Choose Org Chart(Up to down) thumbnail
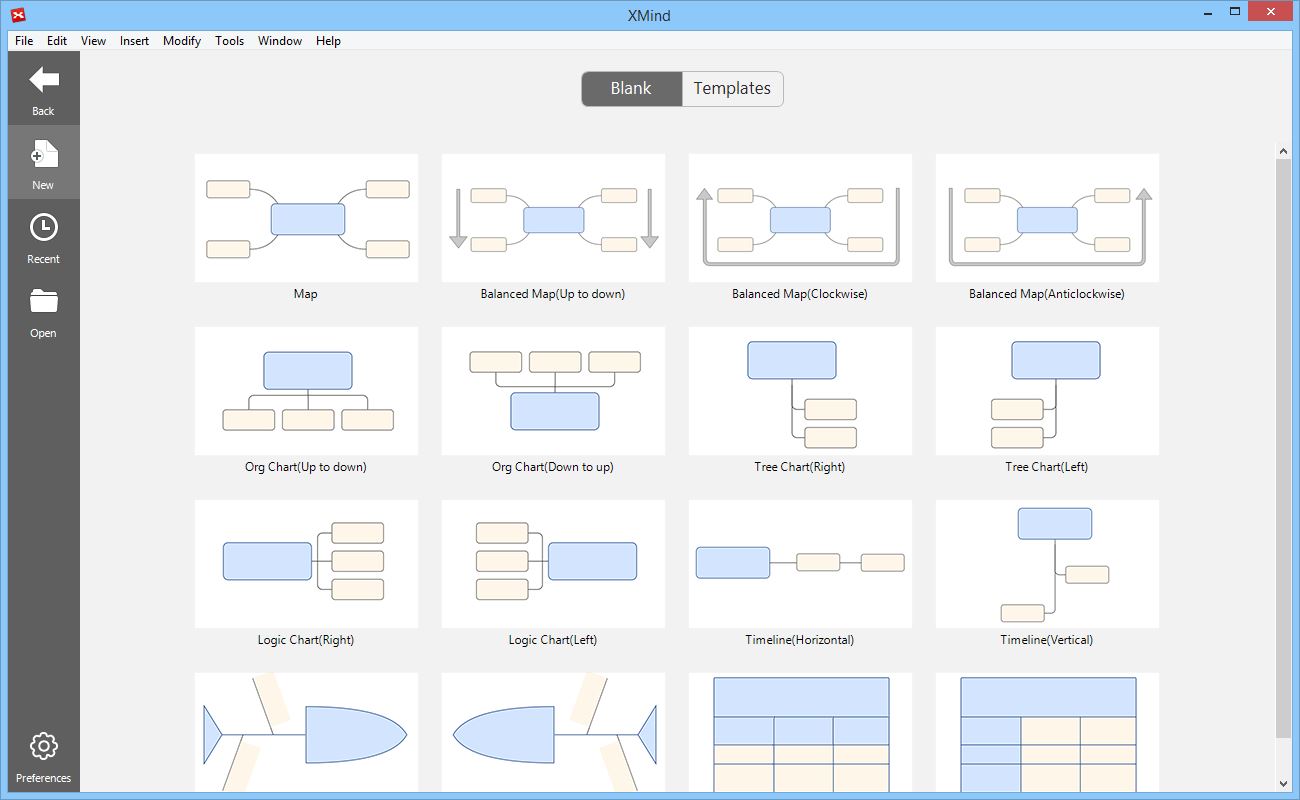This screenshot has width=1300, height=800. pyautogui.click(x=306, y=391)
